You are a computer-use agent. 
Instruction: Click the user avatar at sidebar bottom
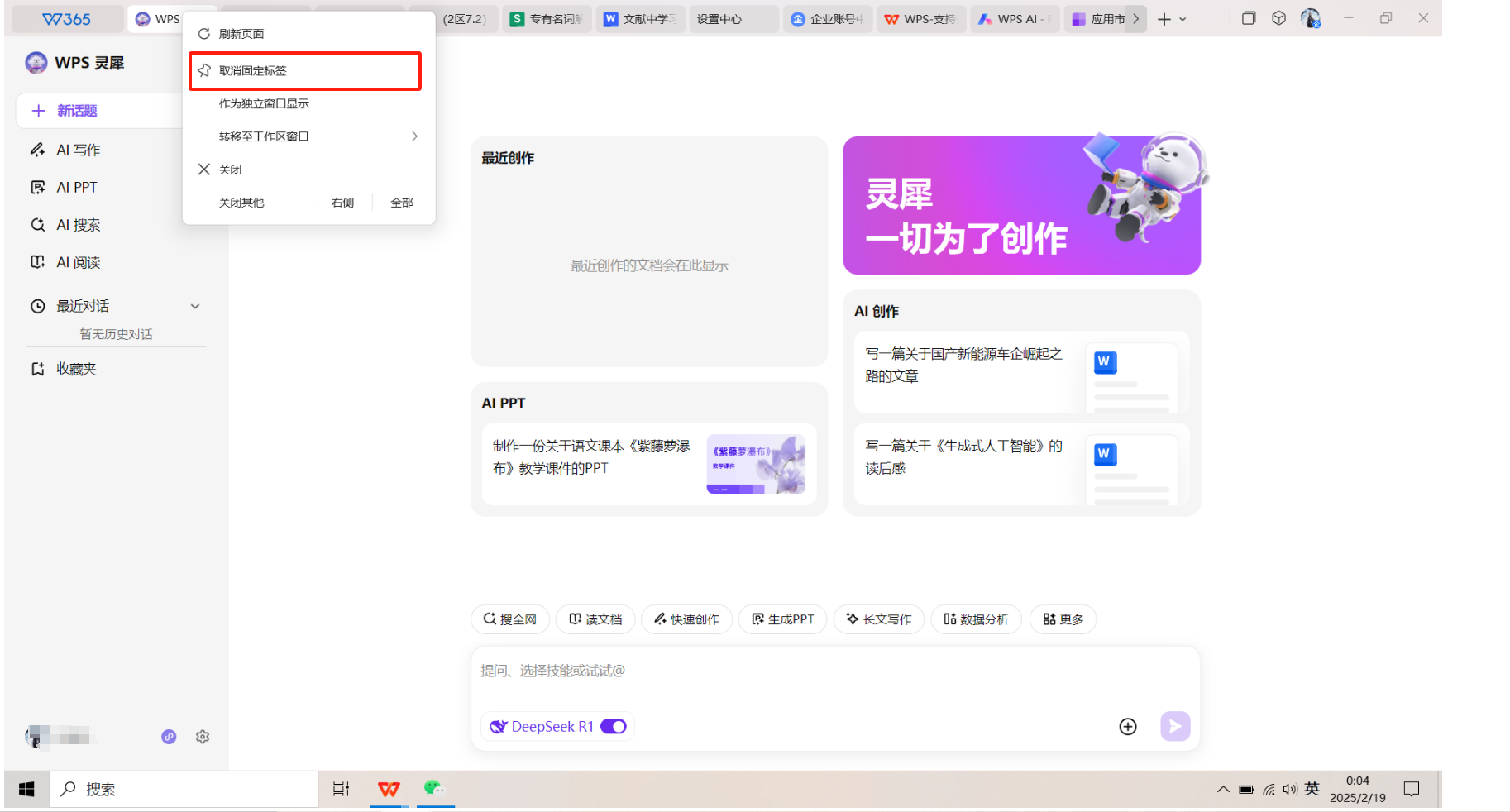click(x=36, y=736)
